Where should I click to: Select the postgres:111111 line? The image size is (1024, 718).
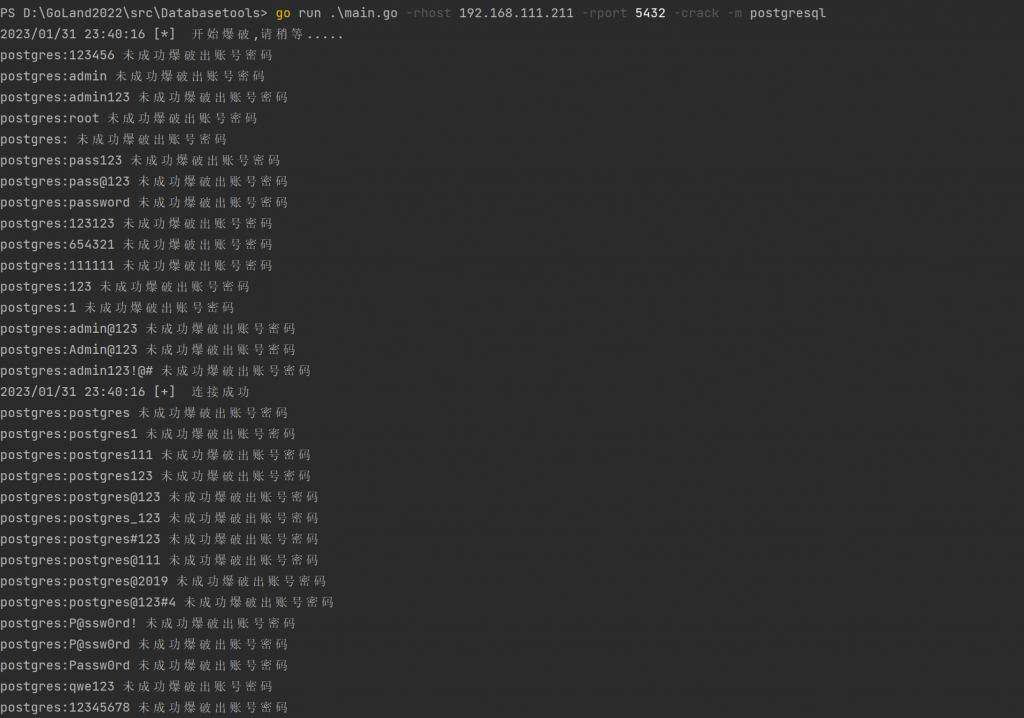136,265
